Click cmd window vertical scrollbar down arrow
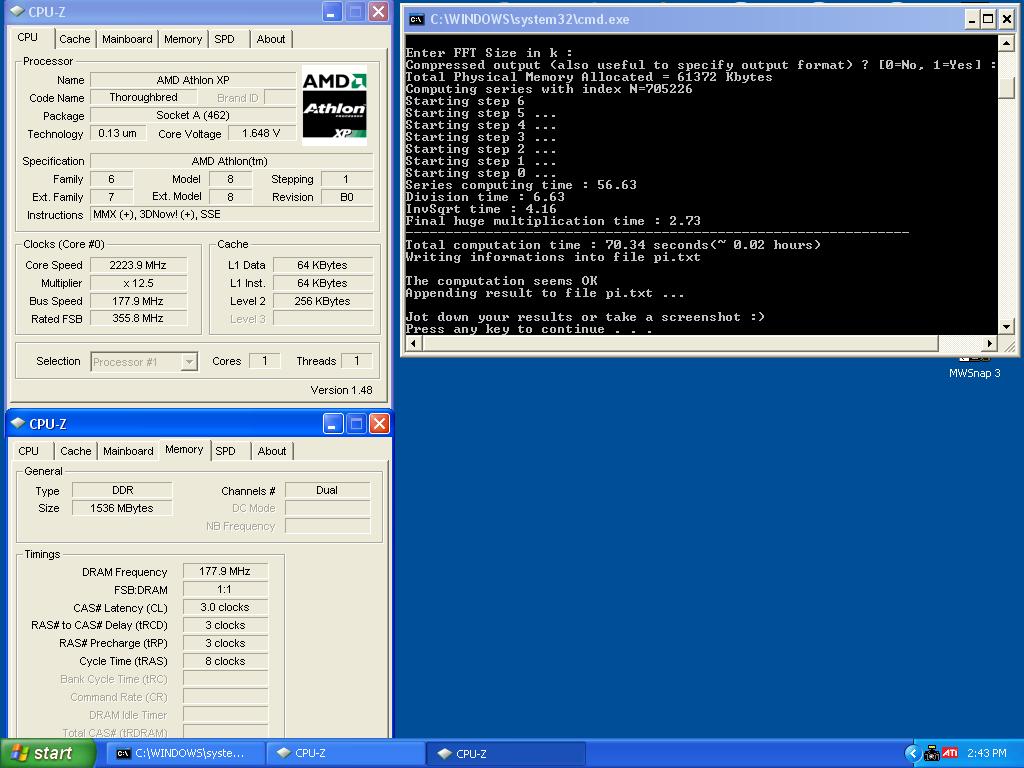 1006,327
